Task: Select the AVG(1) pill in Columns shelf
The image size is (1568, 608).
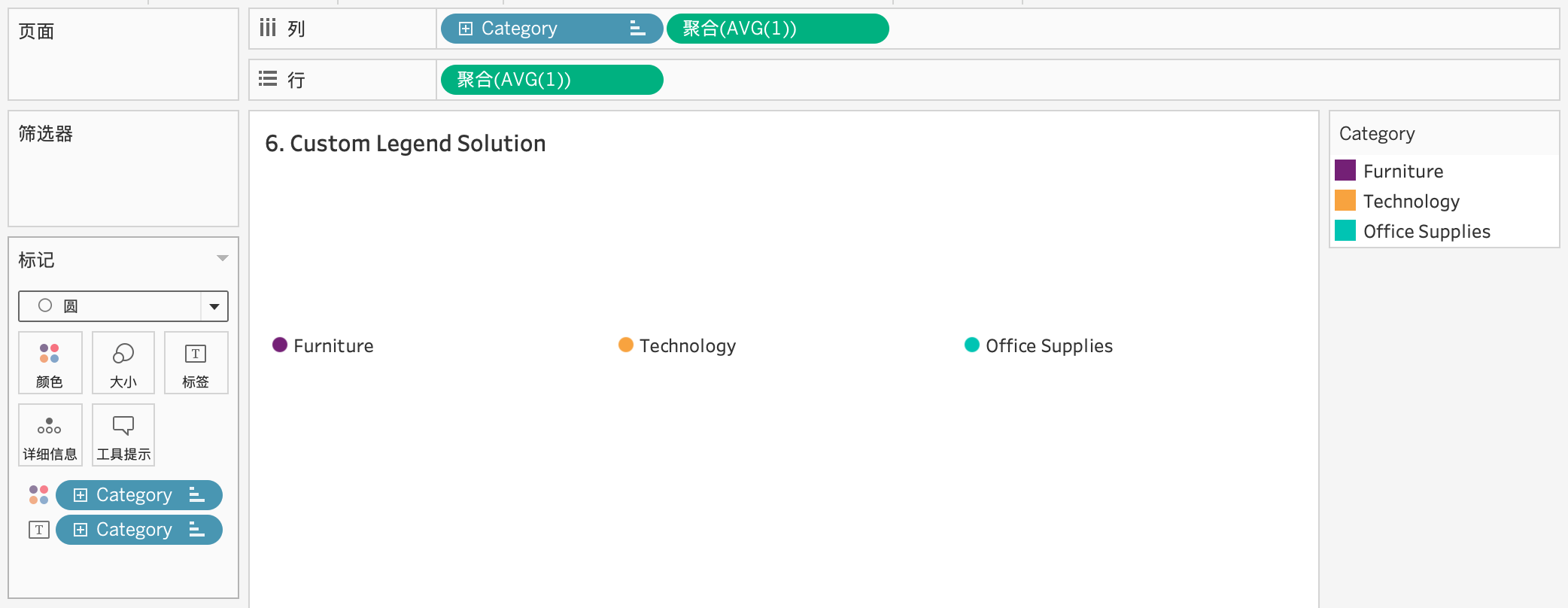Action: click(x=777, y=29)
